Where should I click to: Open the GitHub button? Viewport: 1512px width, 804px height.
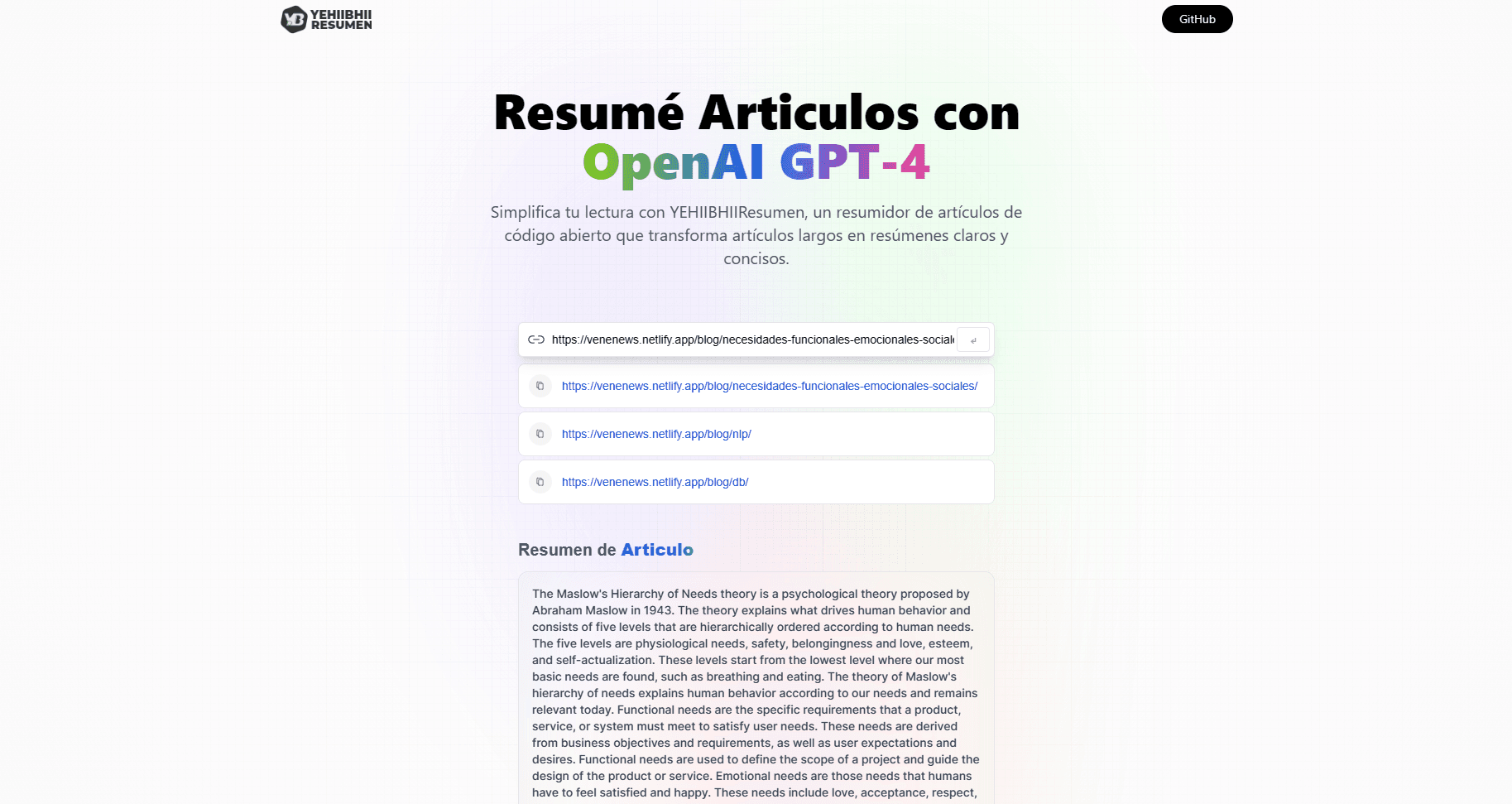[1197, 19]
